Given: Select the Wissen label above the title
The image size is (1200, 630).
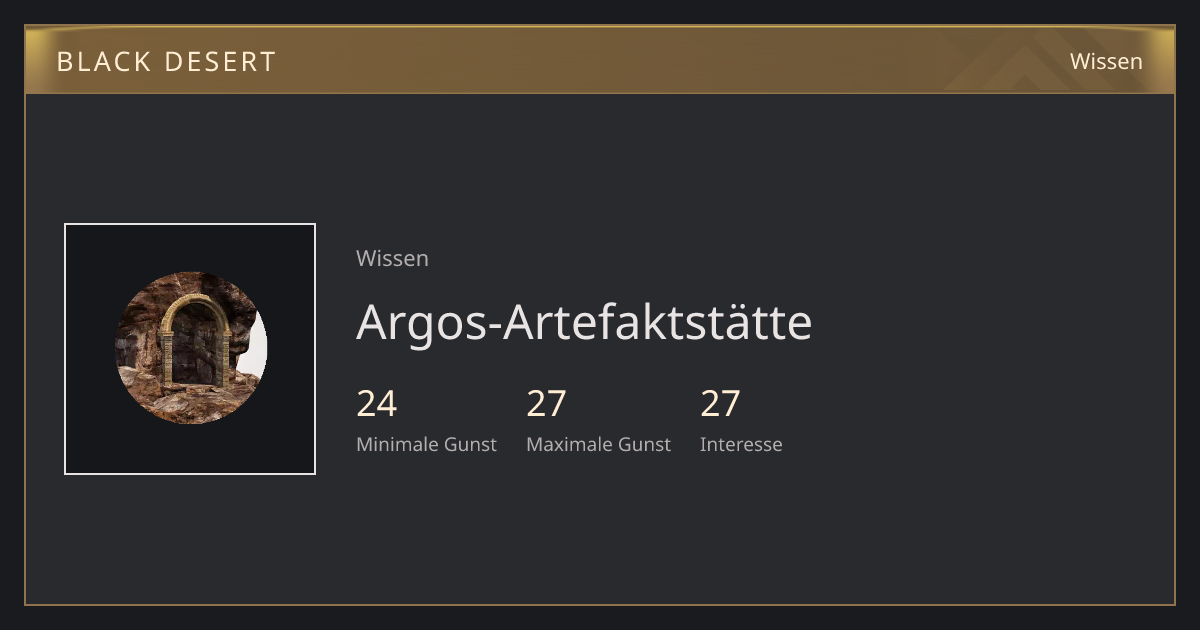Looking at the screenshot, I should (392, 258).
